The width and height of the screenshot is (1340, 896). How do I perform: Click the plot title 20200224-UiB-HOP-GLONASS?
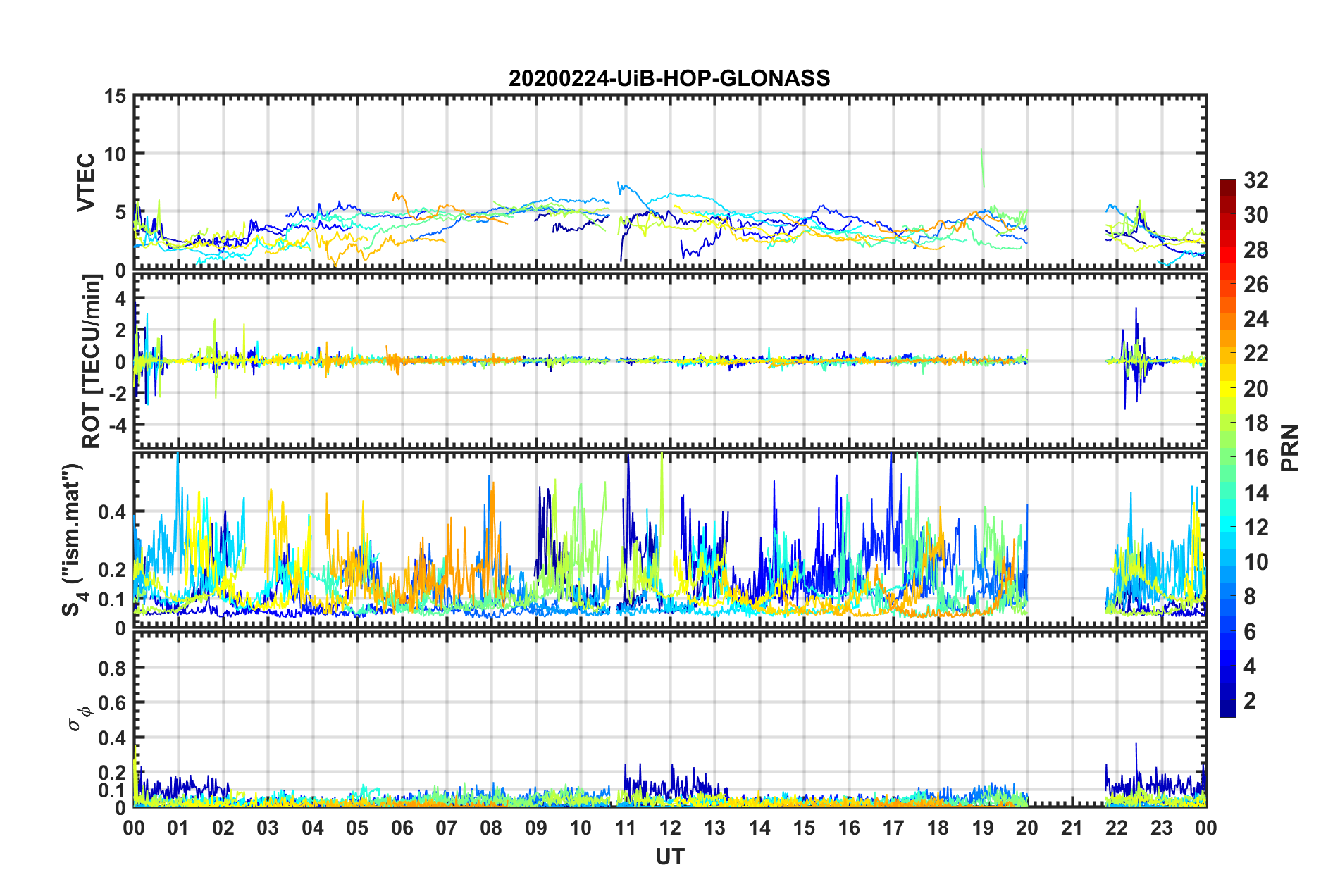click(x=669, y=78)
